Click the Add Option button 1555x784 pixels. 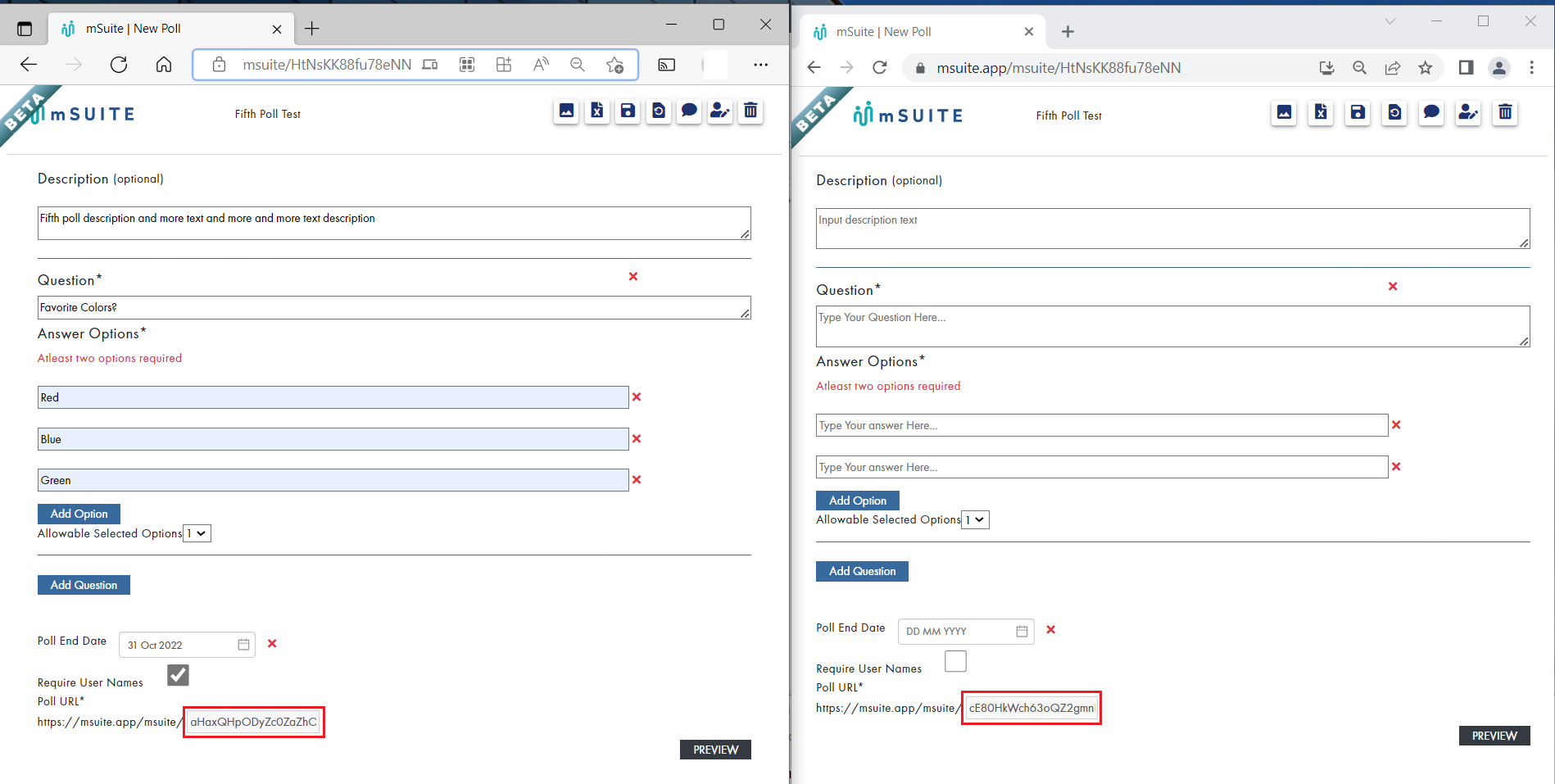[79, 514]
